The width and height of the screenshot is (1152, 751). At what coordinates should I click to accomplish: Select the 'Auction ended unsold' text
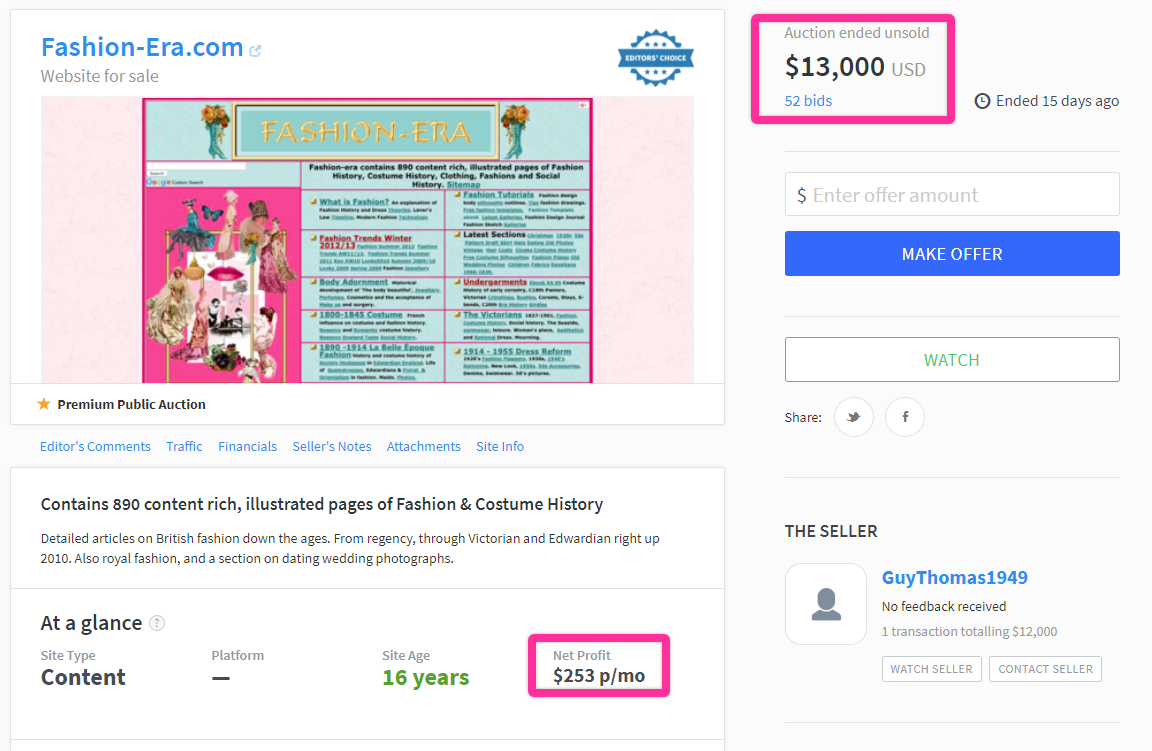pos(857,32)
